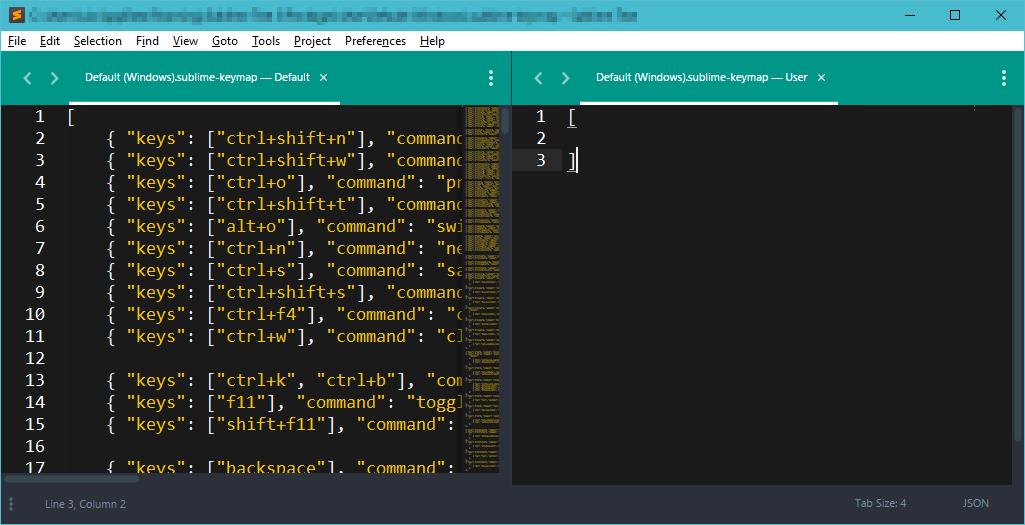1025x525 pixels.
Task: Click opening bracket on line 1 of User keymap
Action: coord(573,117)
